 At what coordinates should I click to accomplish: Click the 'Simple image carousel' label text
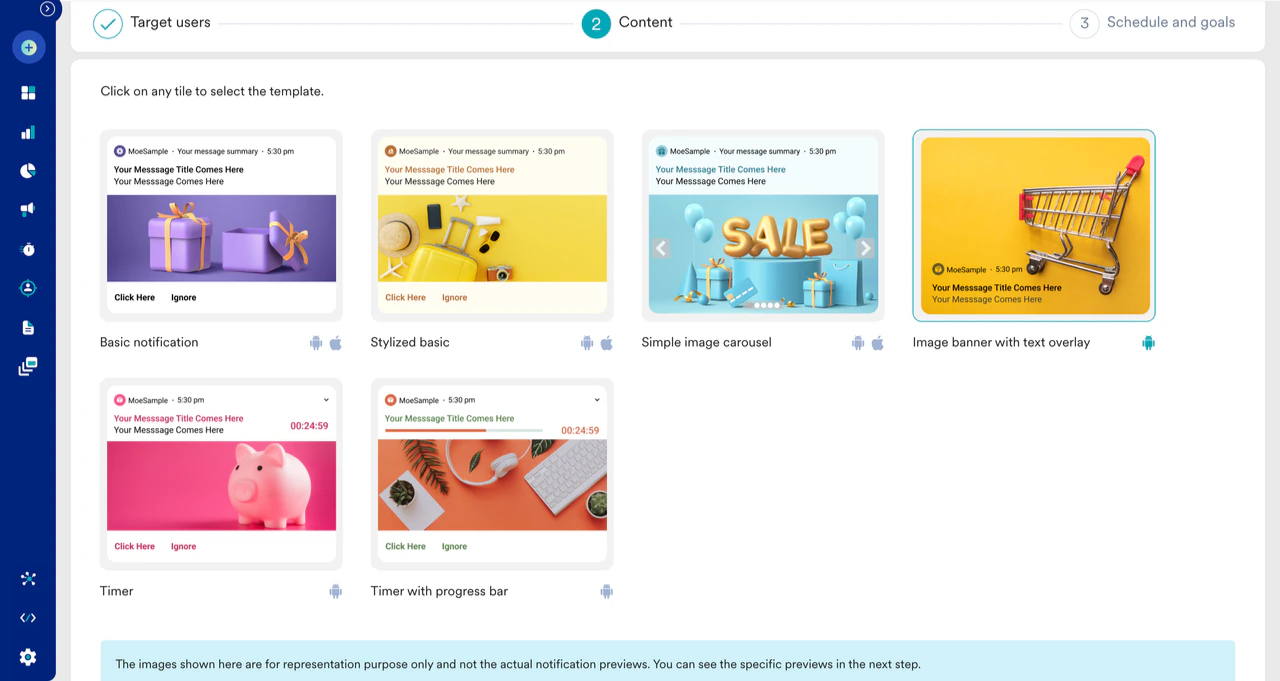click(706, 342)
